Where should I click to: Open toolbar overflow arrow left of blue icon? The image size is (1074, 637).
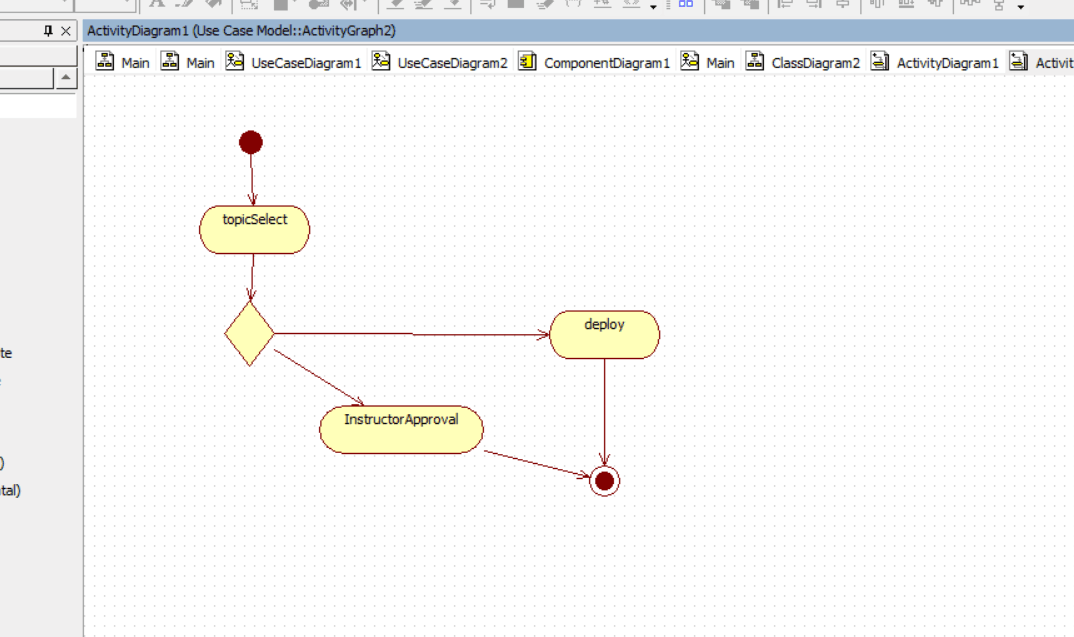(653, 7)
